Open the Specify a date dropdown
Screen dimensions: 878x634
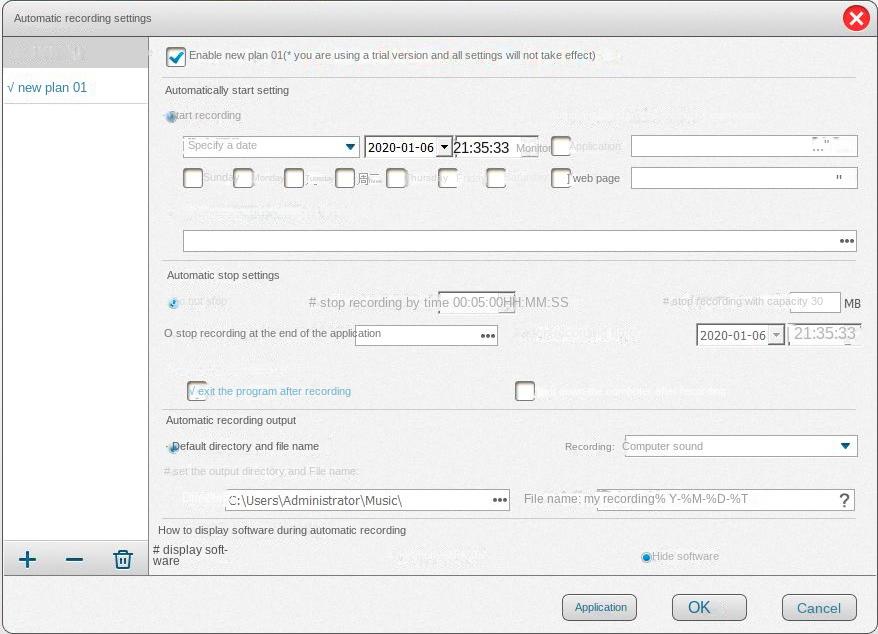[352, 146]
